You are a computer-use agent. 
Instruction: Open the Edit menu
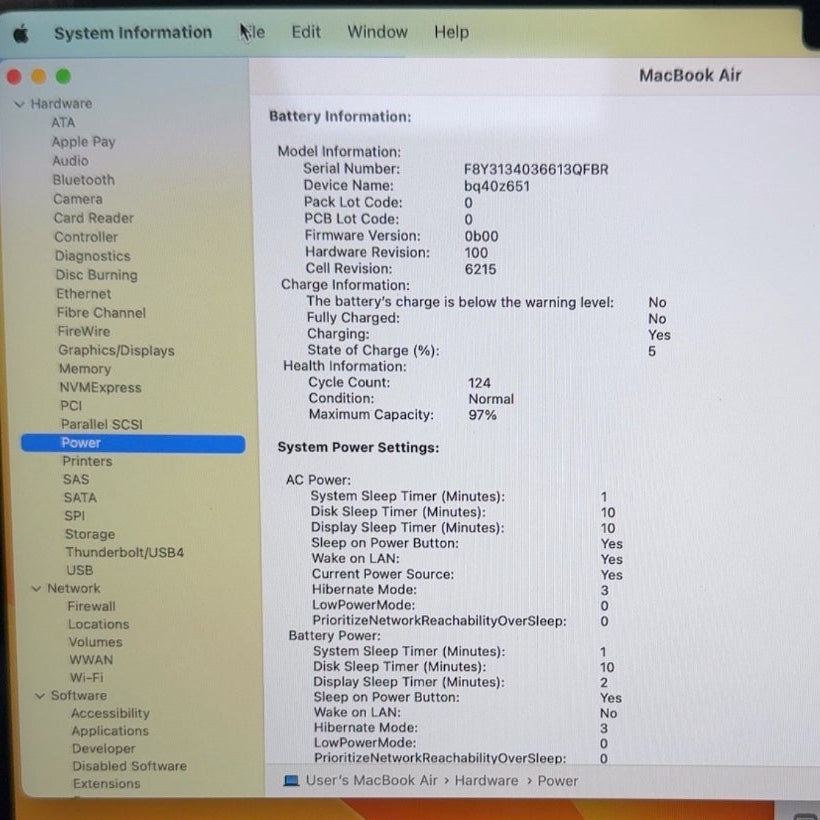[x=306, y=32]
